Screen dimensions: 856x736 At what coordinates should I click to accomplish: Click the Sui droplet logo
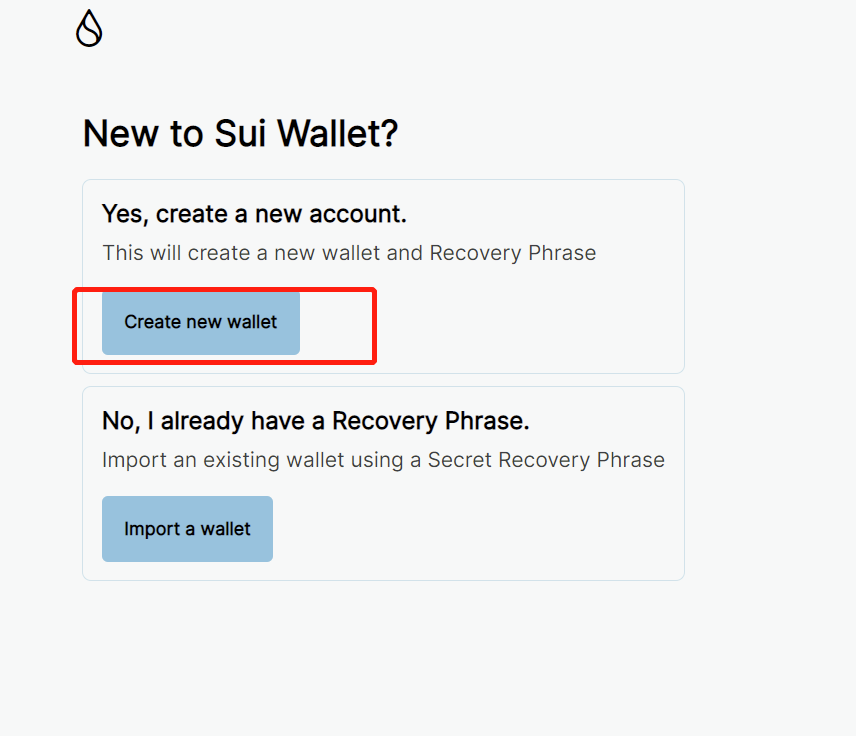(x=89, y=29)
